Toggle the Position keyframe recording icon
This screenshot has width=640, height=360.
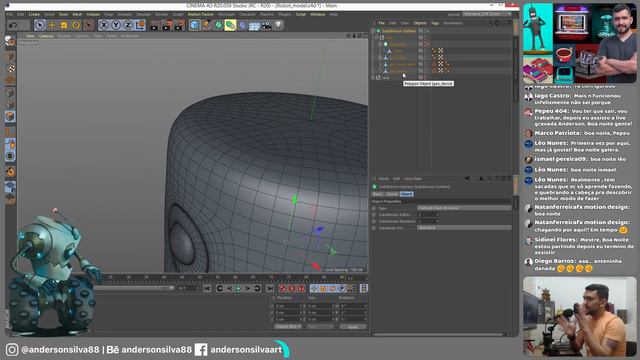pyautogui.click(x=314, y=289)
